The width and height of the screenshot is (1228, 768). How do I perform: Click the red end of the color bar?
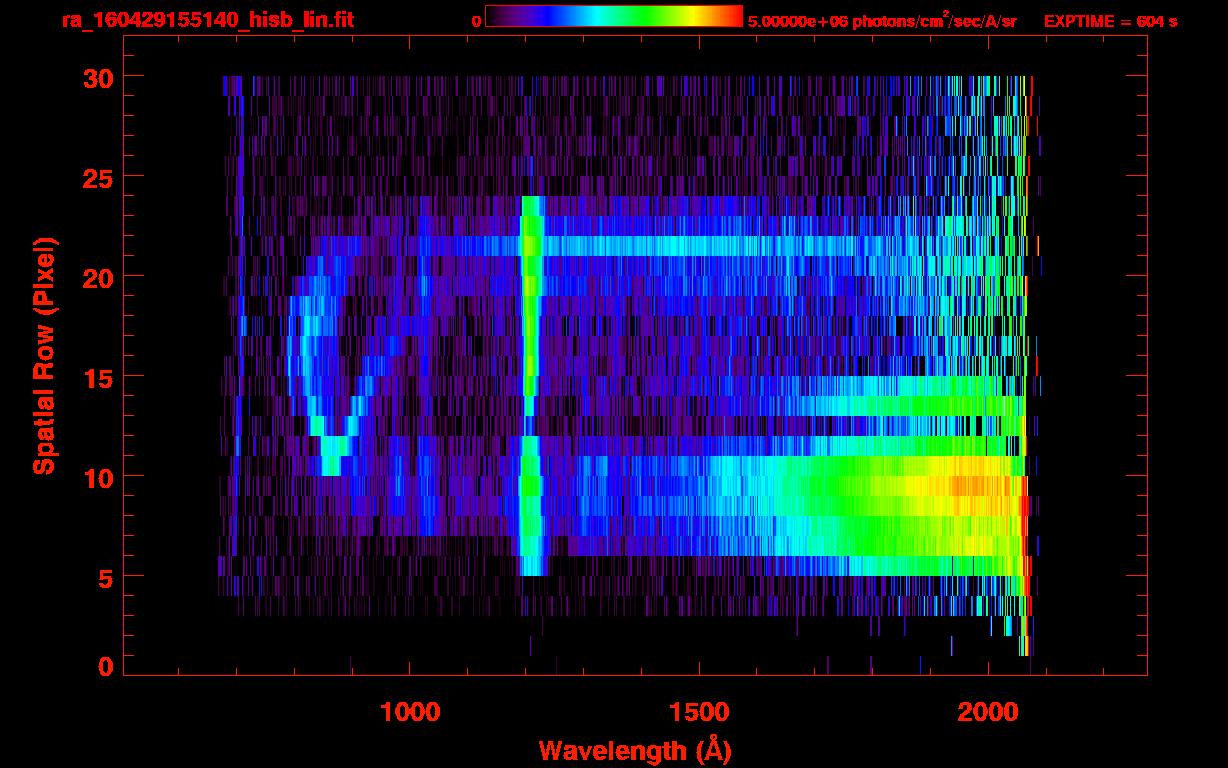point(736,16)
